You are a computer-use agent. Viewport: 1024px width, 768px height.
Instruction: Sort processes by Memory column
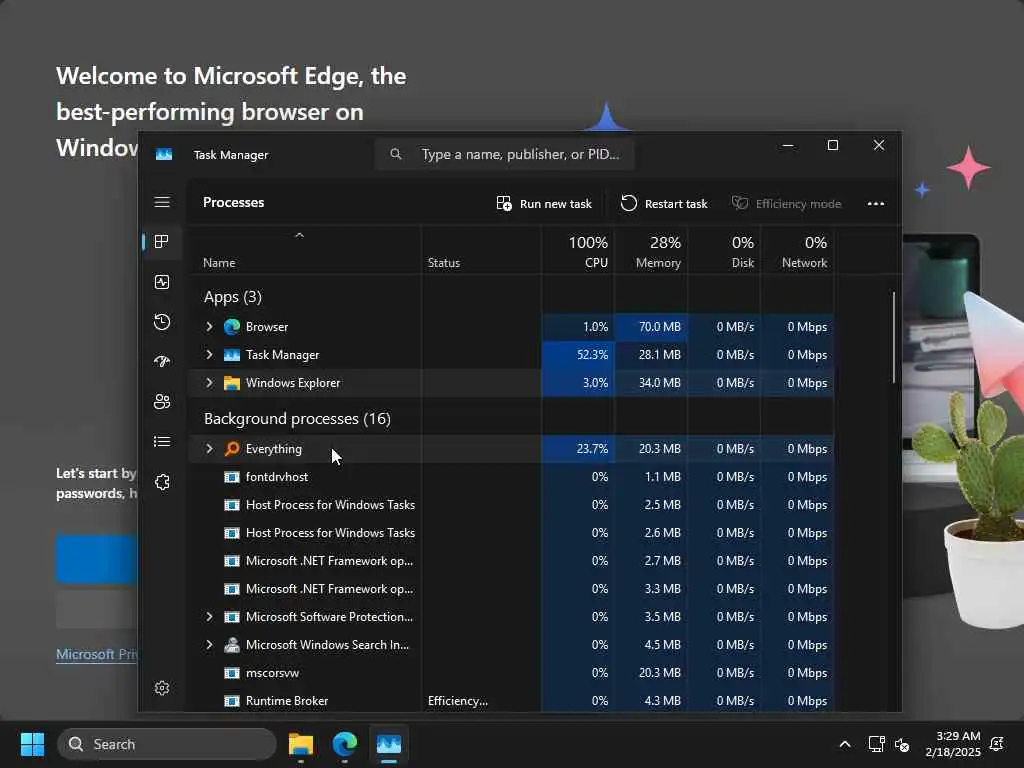pyautogui.click(x=651, y=251)
